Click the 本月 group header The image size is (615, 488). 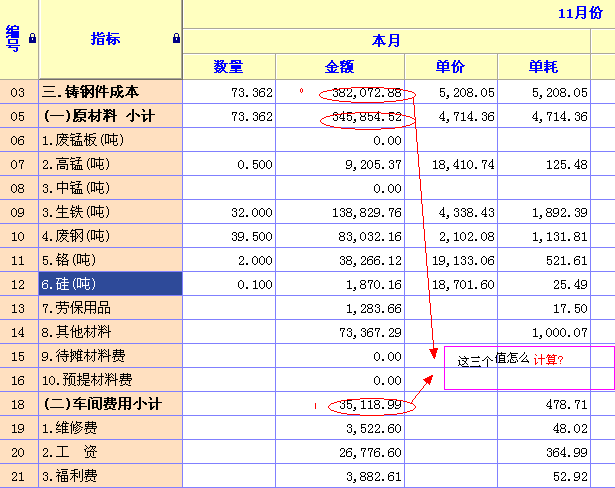click(x=386, y=40)
